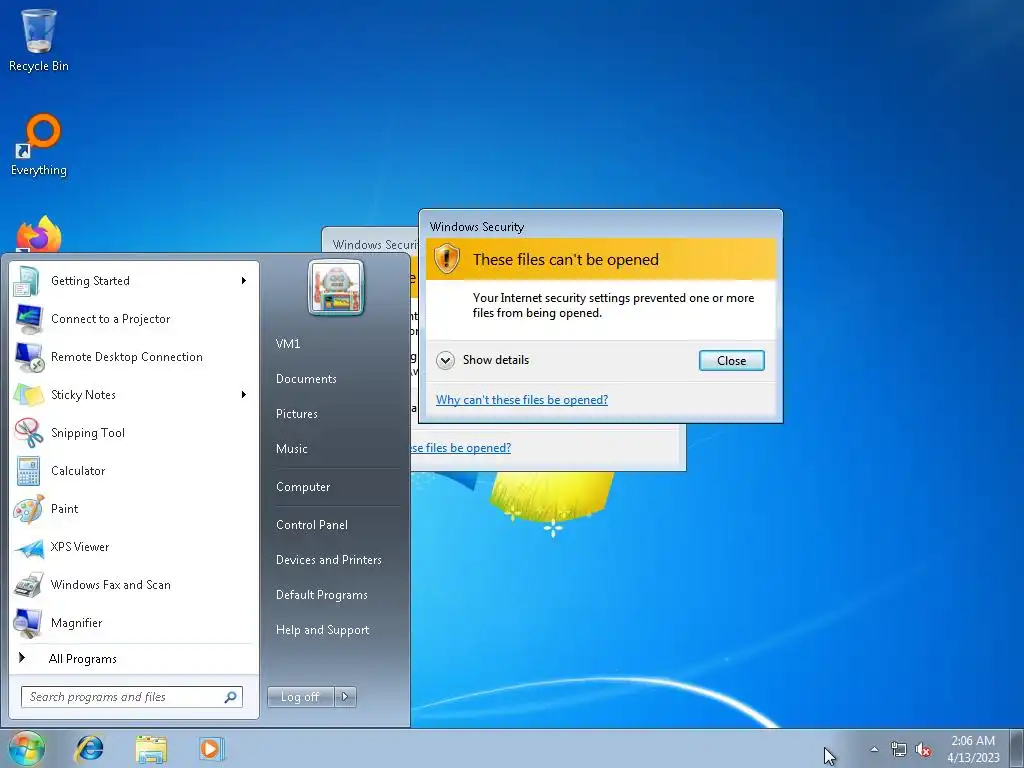Screen dimensions: 1024x768
Task: Click the Calculator icon
Action: click(x=28, y=471)
